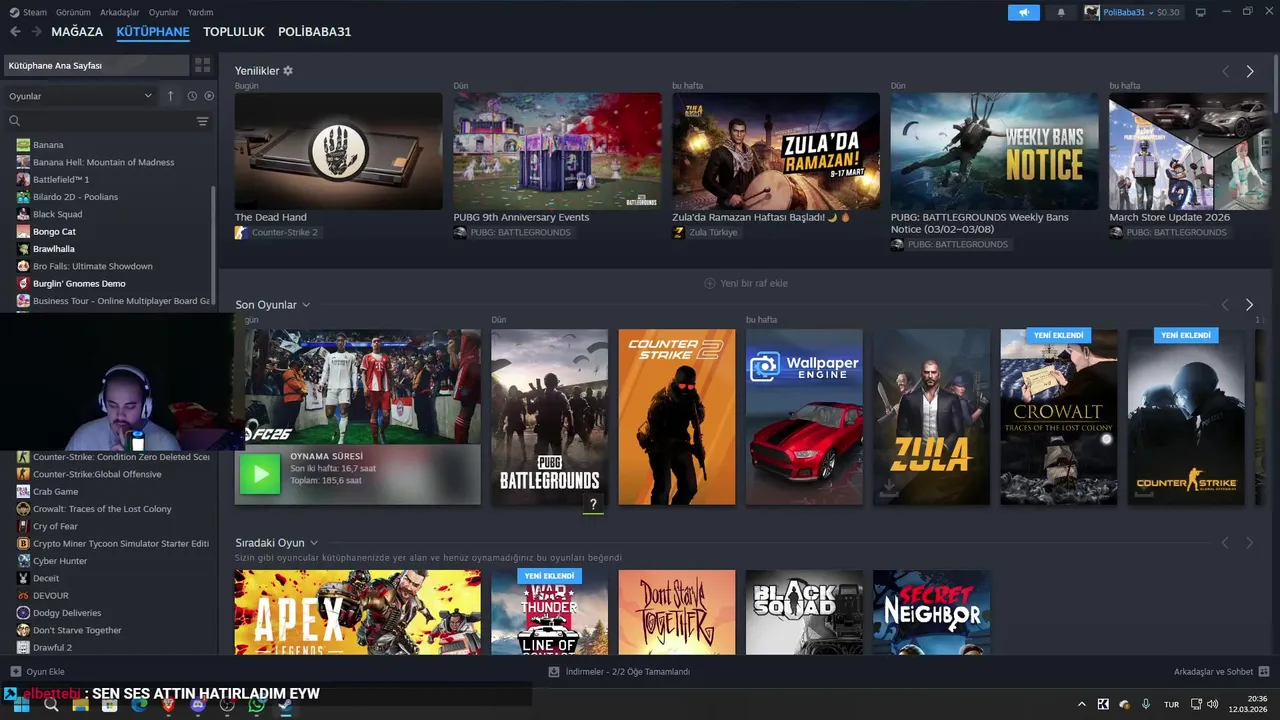Viewport: 1280px width, 720px height.
Task: Open Zula'da Ramazan news card
Action: pos(776,151)
